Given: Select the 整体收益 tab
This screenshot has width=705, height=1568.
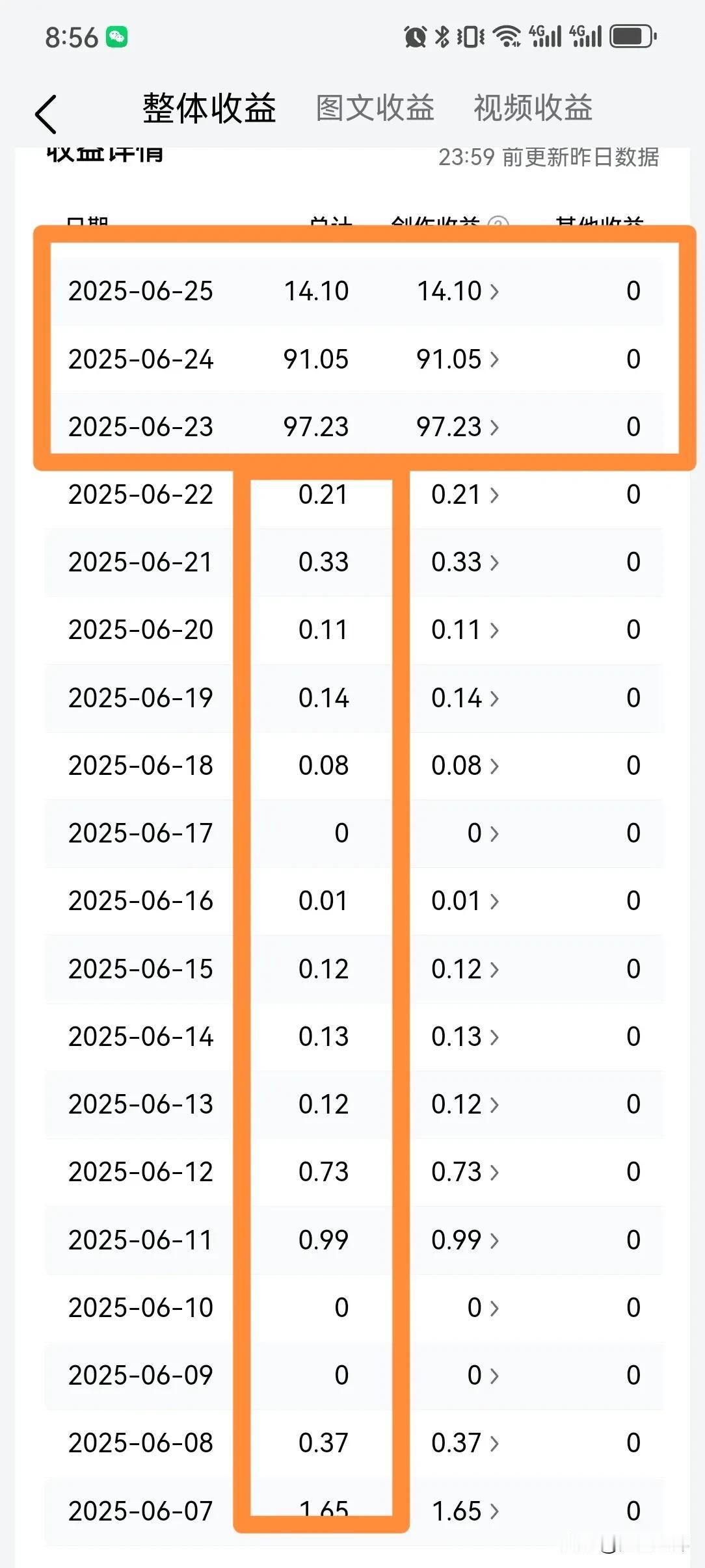Looking at the screenshot, I should pyautogui.click(x=209, y=108).
